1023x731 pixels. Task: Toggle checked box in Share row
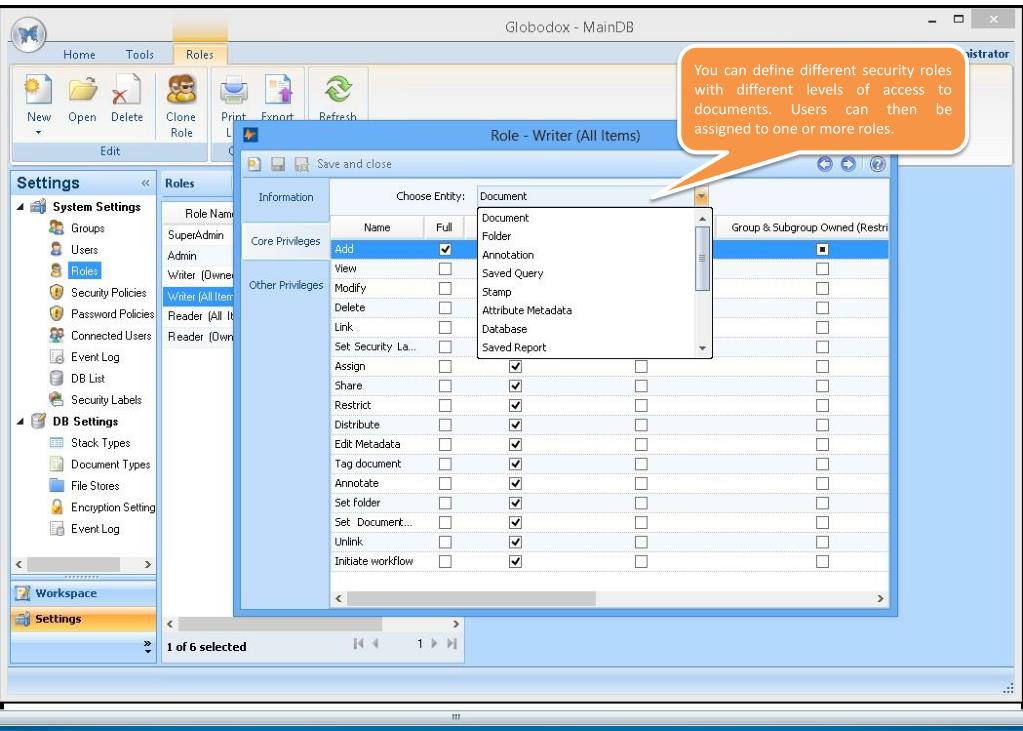515,386
